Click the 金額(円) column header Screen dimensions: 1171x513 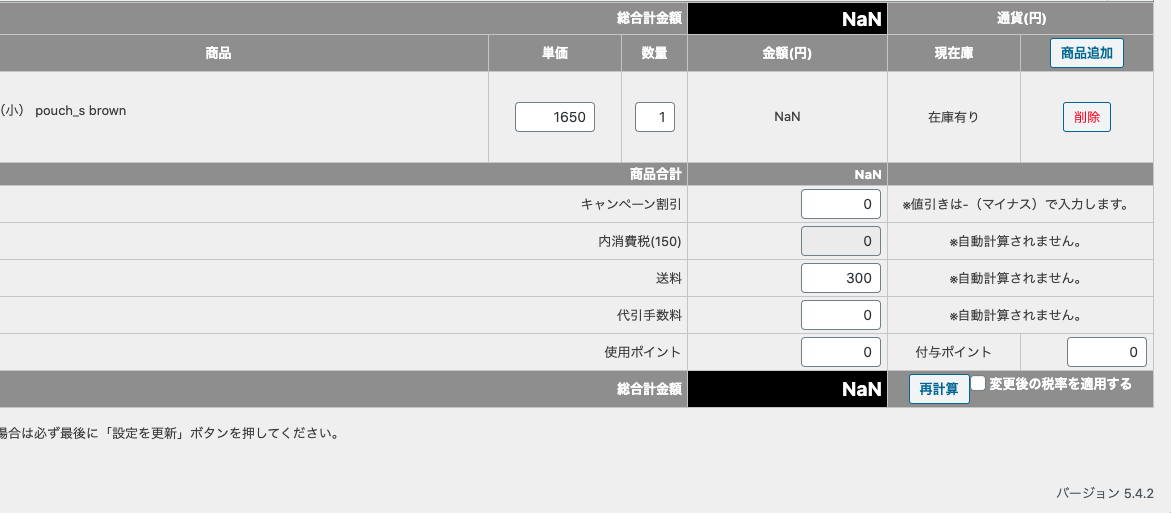pos(787,53)
